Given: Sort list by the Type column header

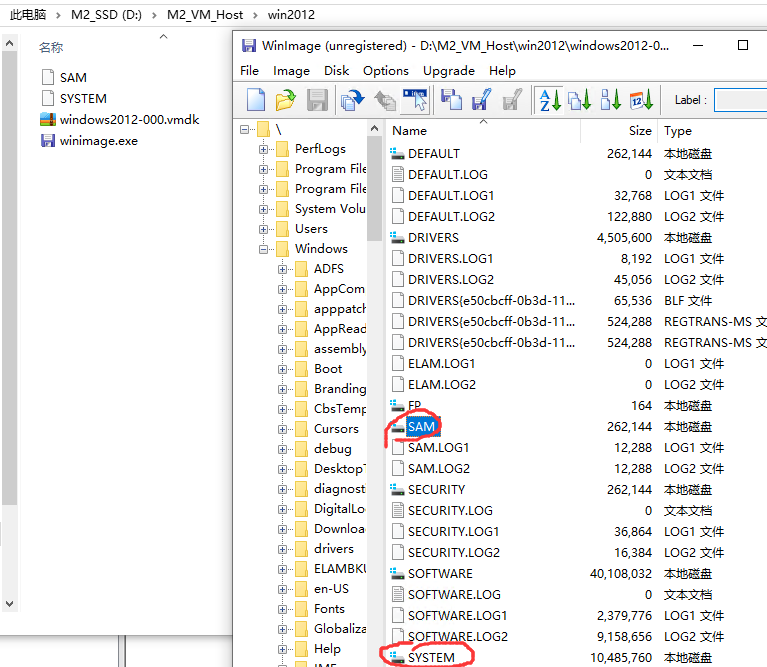Looking at the screenshot, I should tap(713, 131).
